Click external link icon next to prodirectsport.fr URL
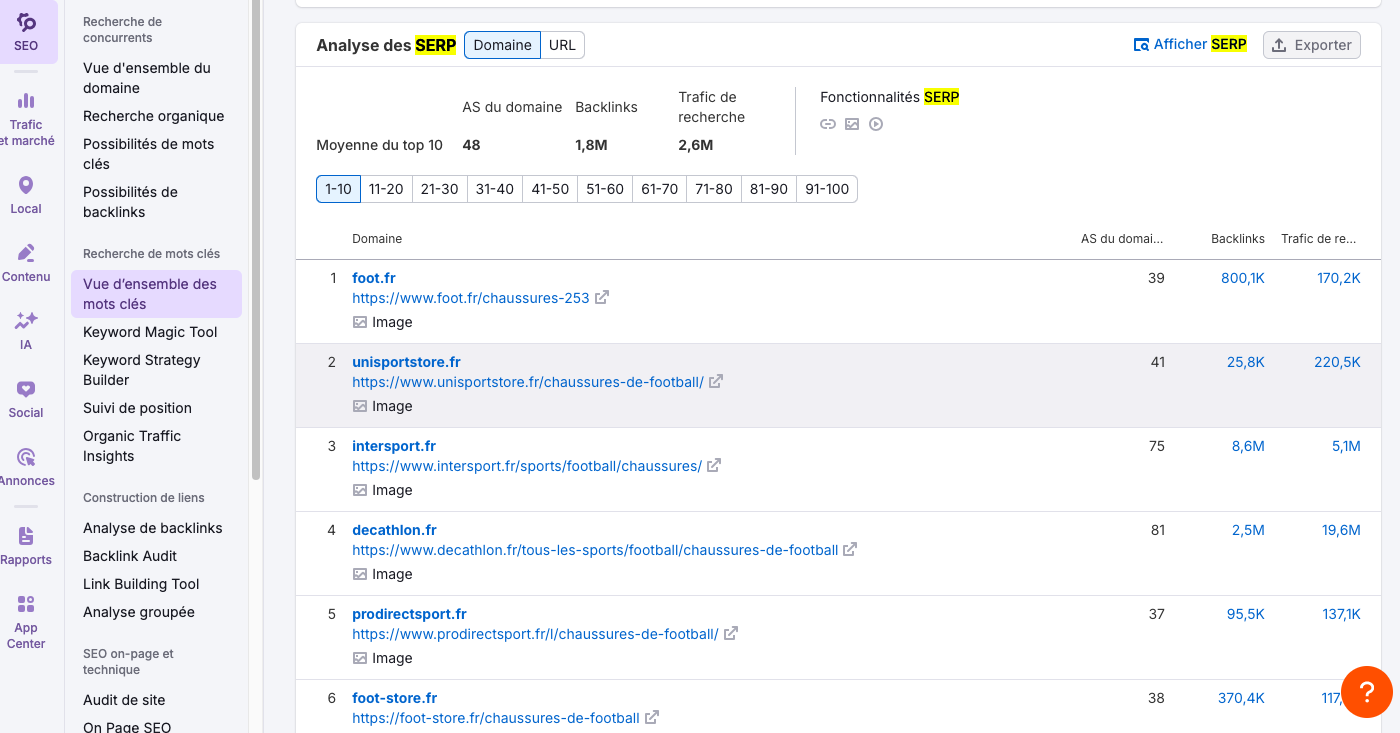 (731, 634)
